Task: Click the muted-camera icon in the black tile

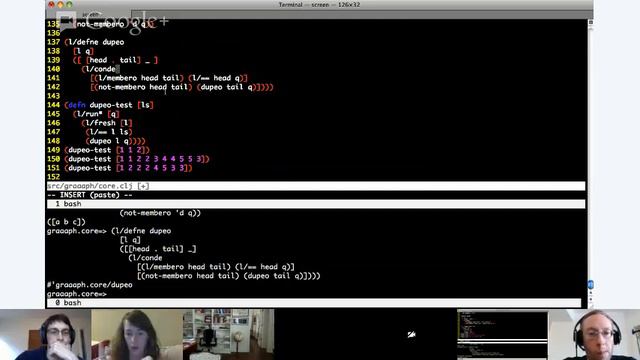Action: (x=411, y=335)
